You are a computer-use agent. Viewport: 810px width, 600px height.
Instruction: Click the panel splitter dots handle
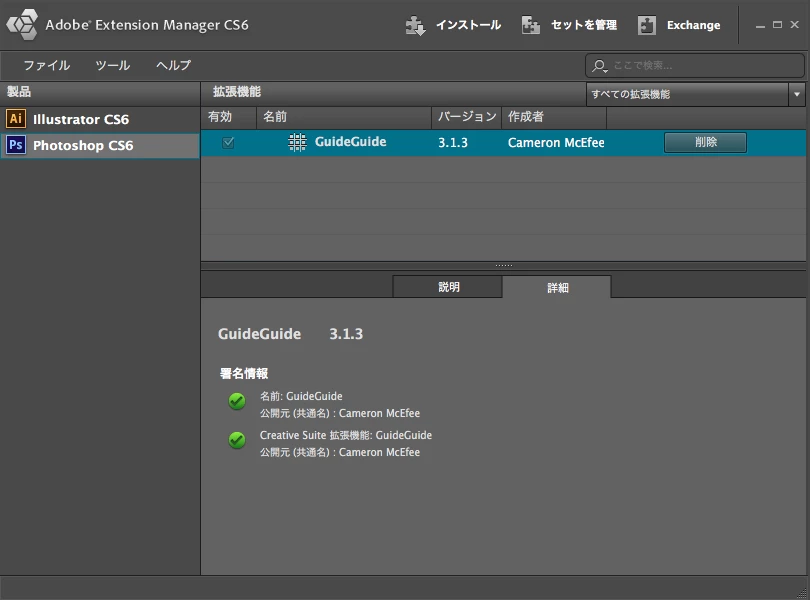[x=504, y=266]
